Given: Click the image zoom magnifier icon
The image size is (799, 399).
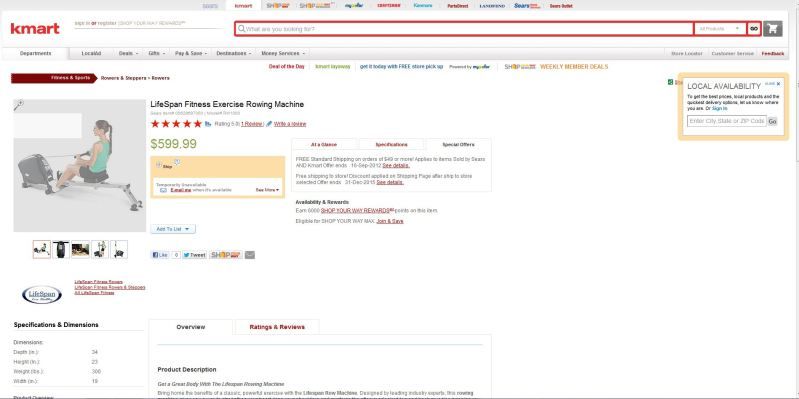Looking at the screenshot, I should coord(18,105).
